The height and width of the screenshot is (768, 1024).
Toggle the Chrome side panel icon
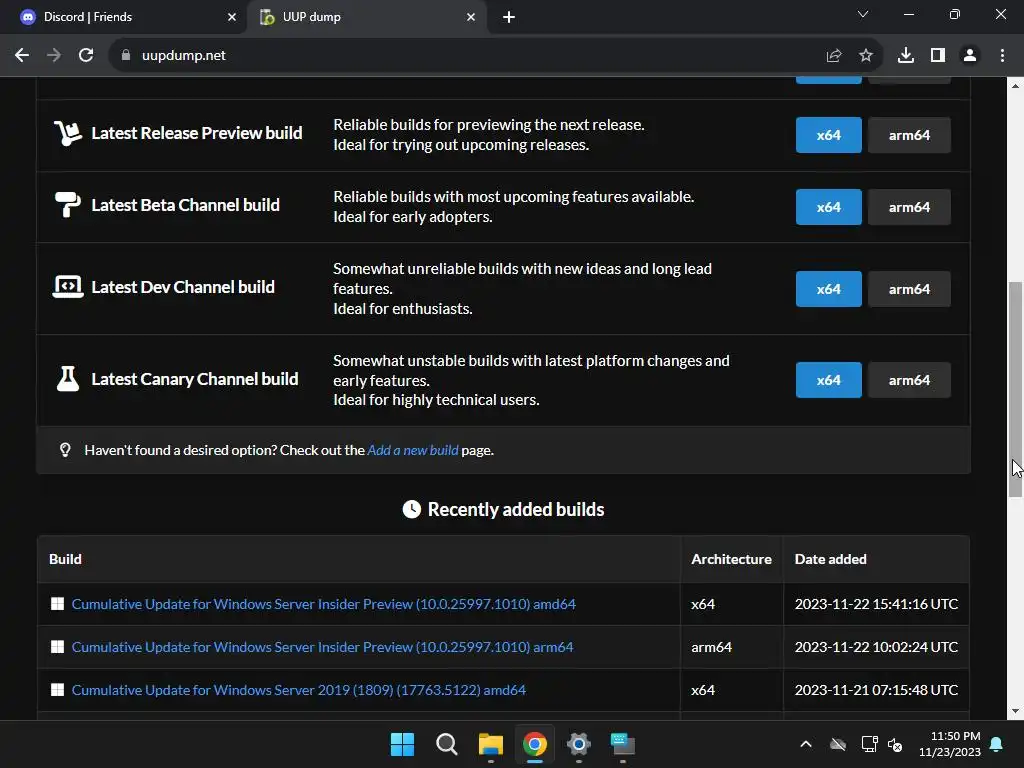coord(938,56)
